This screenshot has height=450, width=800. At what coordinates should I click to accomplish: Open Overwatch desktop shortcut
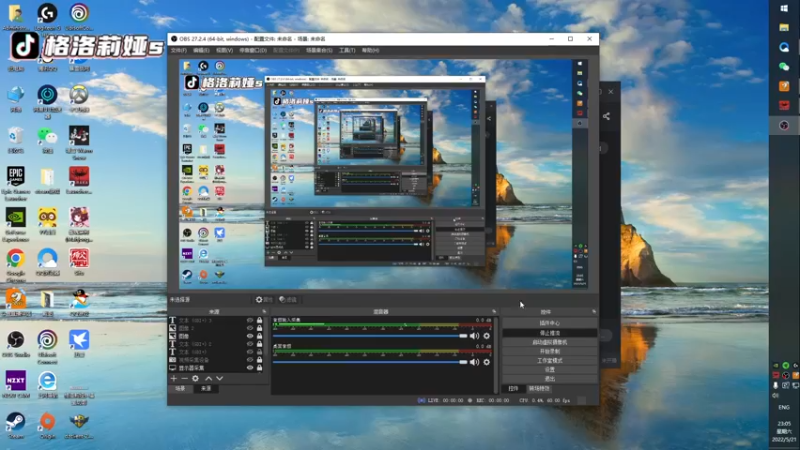click(79, 98)
